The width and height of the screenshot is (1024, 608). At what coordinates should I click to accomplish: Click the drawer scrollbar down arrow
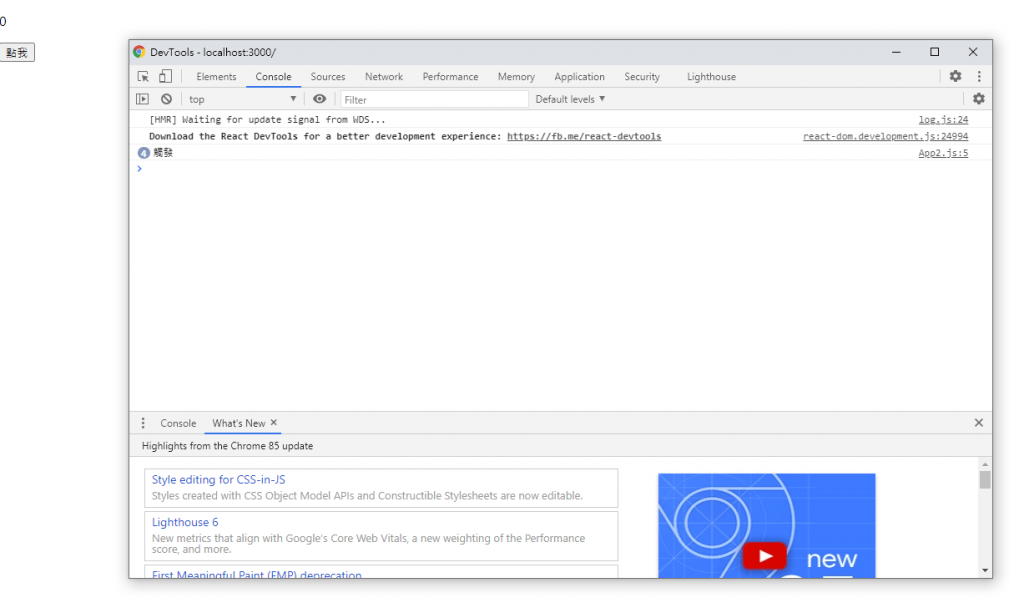[984, 570]
